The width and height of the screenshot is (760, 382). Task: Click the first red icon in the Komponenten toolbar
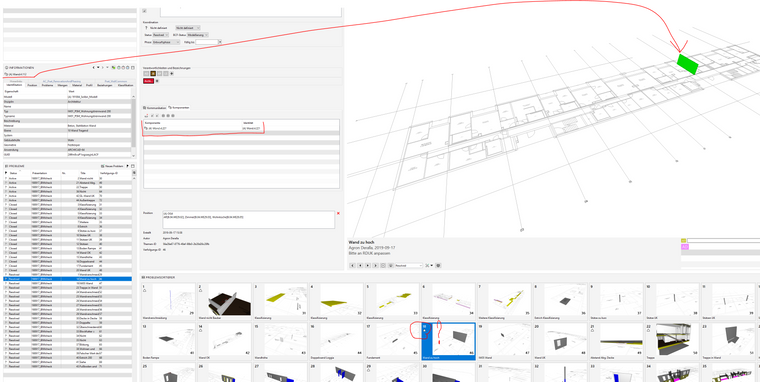(x=146, y=115)
